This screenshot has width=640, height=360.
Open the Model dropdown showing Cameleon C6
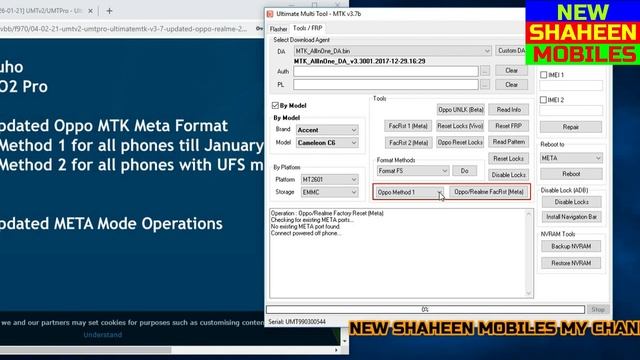pyautogui.click(x=327, y=142)
